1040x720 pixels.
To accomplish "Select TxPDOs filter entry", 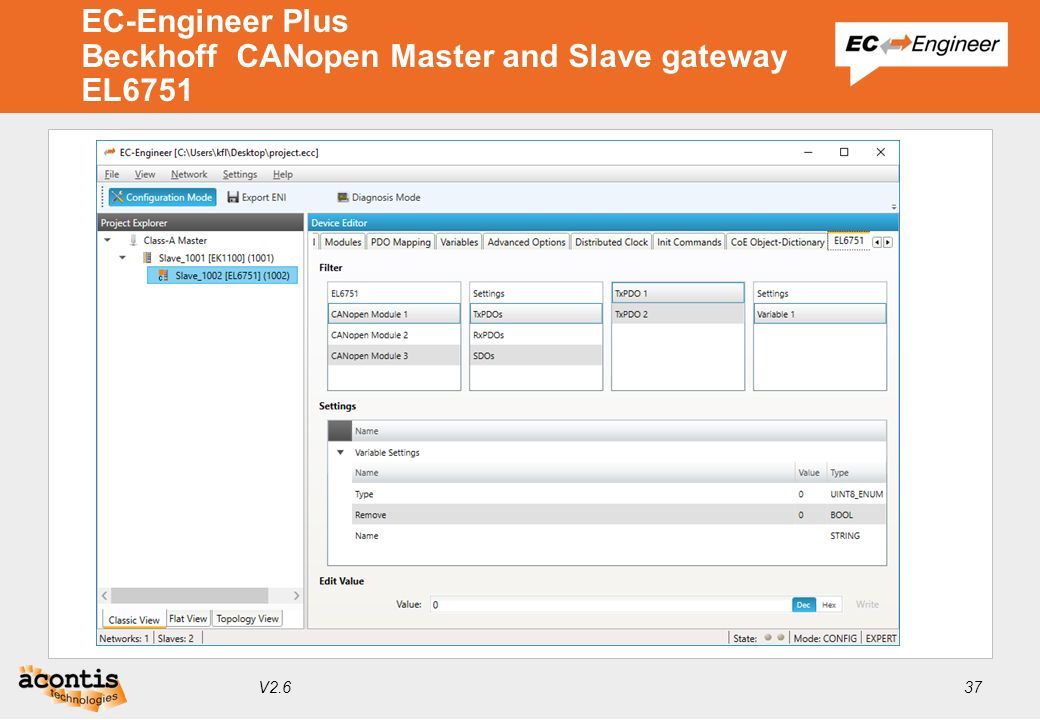I will pyautogui.click(x=536, y=314).
